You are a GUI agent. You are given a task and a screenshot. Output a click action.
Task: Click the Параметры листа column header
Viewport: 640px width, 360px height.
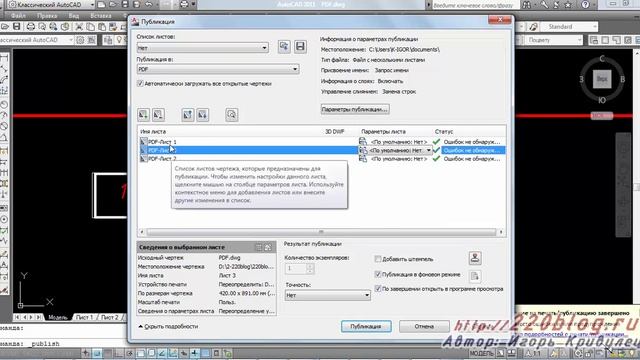tap(384, 132)
